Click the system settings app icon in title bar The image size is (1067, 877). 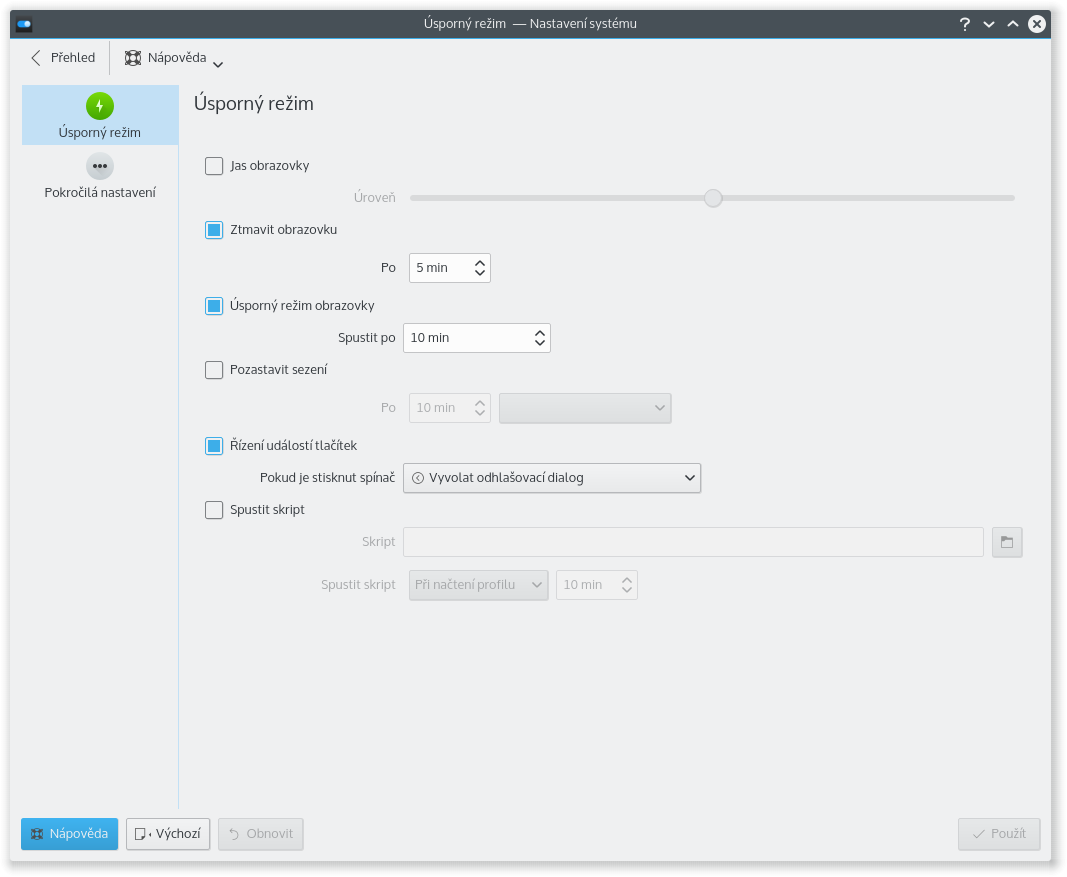tap(24, 24)
